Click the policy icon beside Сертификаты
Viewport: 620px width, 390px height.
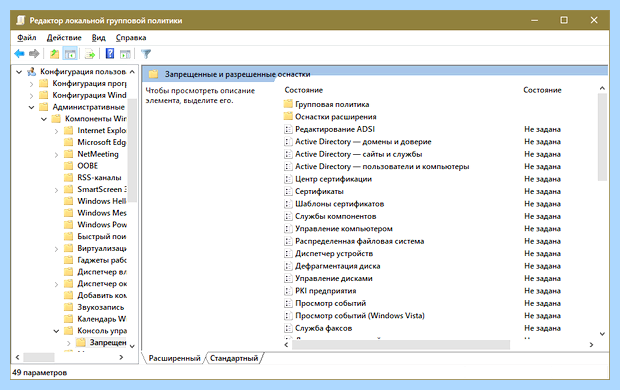(288, 191)
